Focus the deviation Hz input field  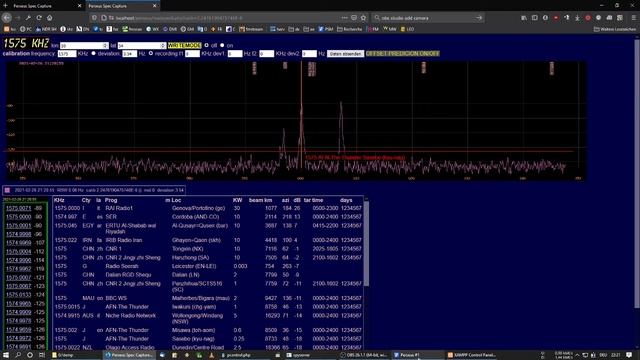[x=129, y=54]
